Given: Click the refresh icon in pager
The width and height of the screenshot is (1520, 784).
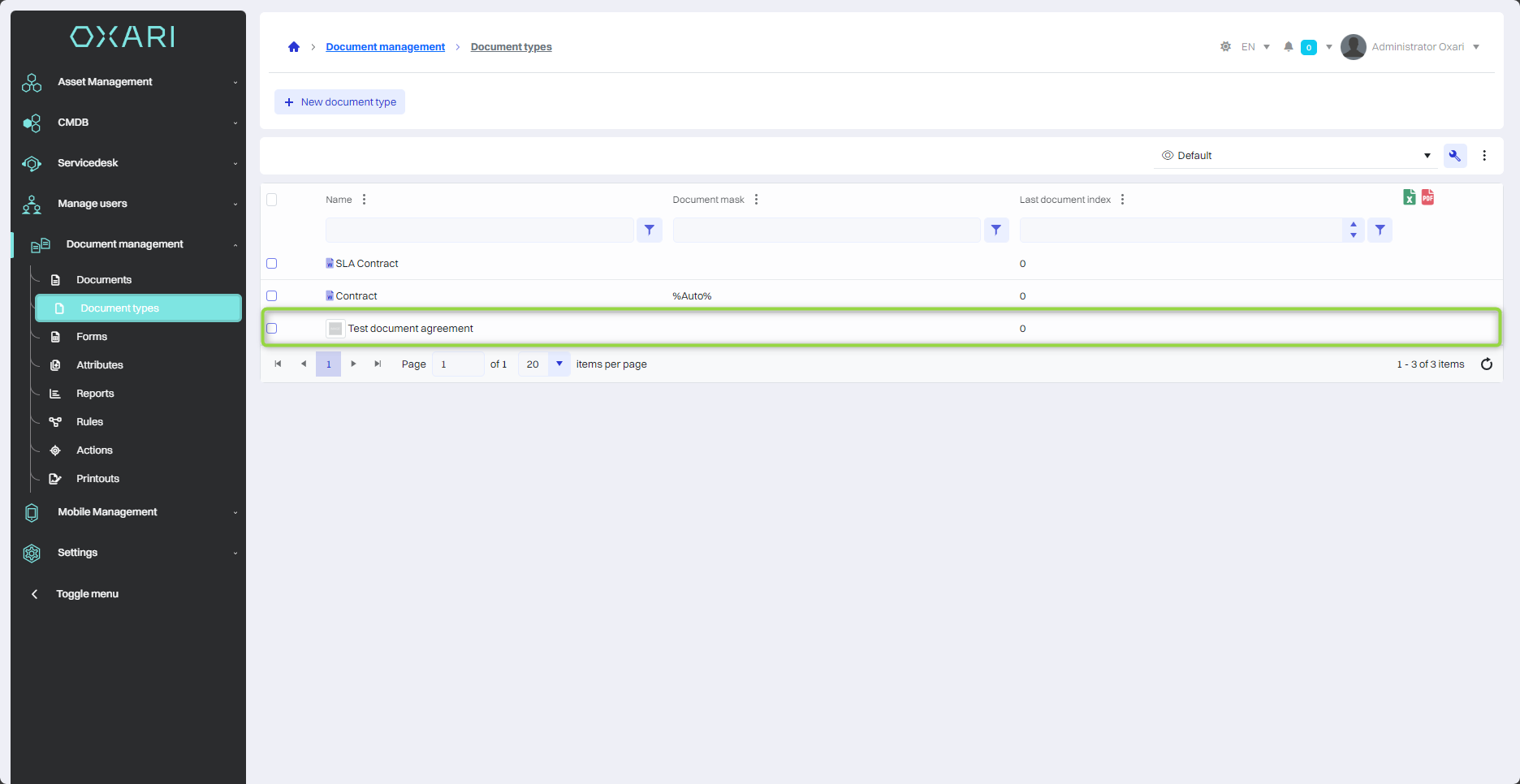Looking at the screenshot, I should [x=1486, y=364].
